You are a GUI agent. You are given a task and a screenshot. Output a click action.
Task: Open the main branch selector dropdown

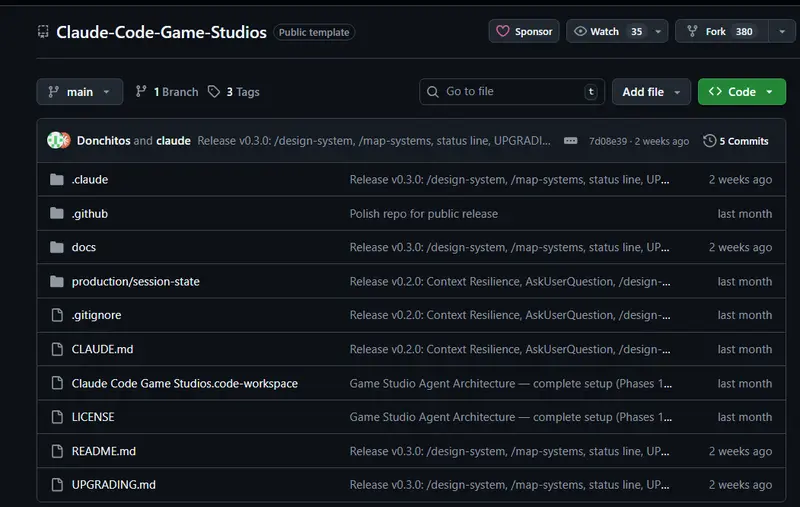click(80, 92)
